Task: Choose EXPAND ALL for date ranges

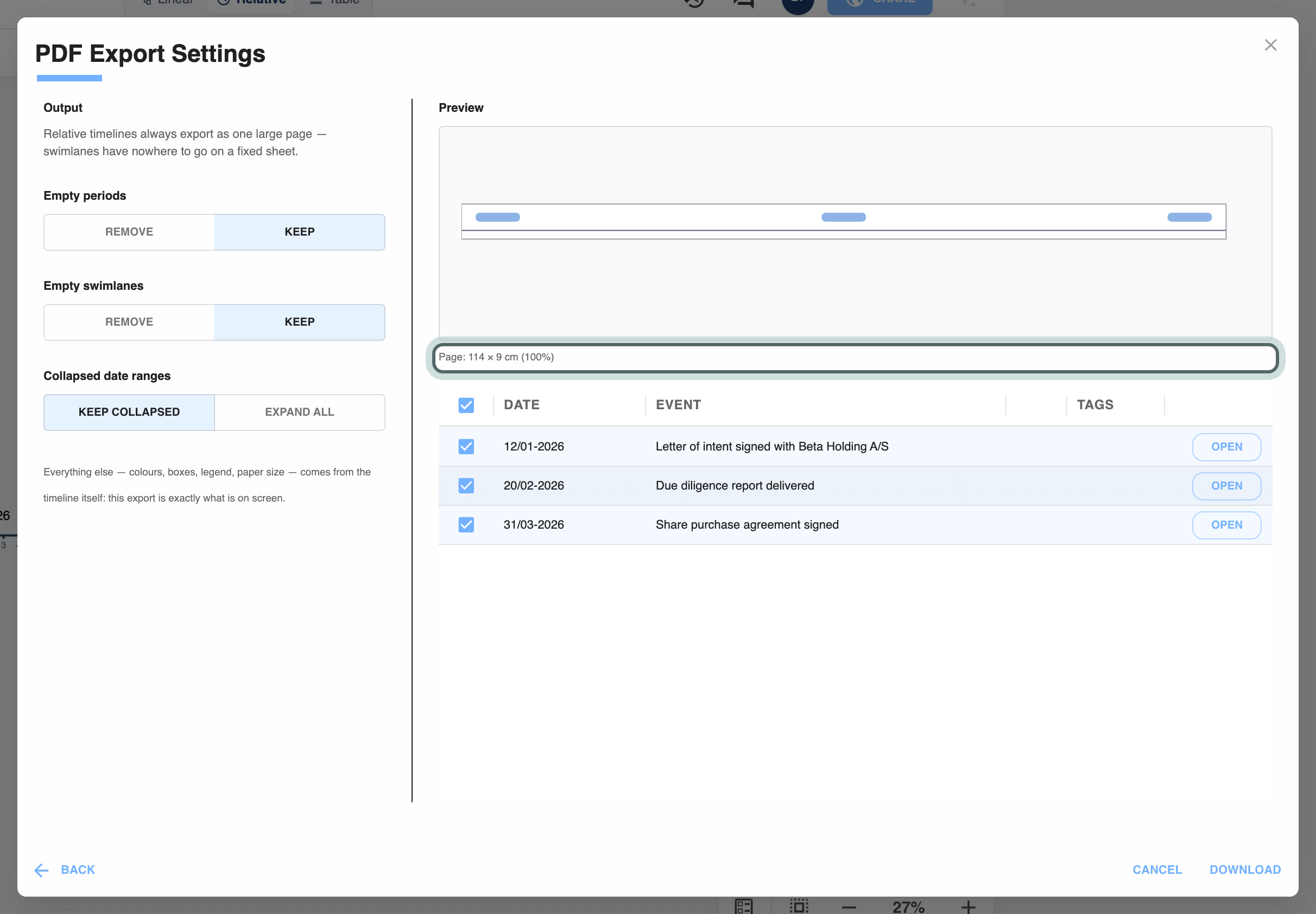Action: (300, 412)
